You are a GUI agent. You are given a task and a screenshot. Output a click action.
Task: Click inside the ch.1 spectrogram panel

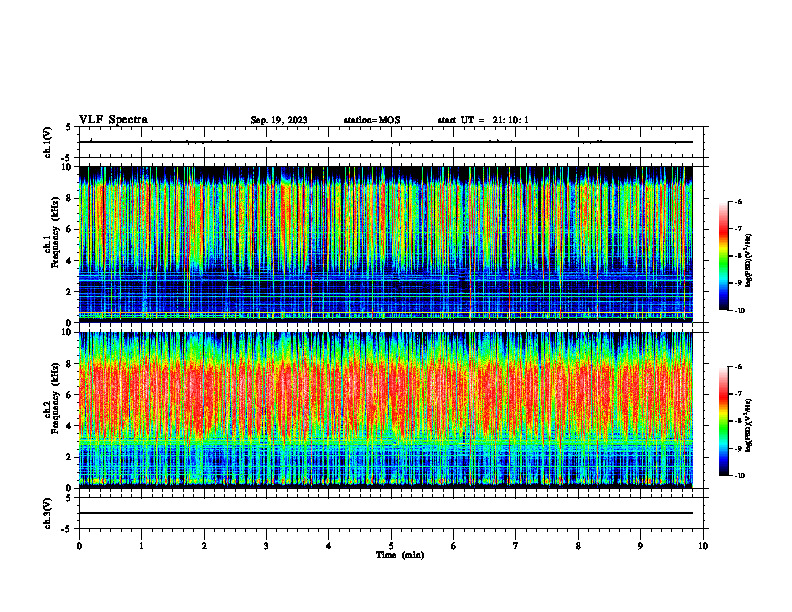(386, 244)
